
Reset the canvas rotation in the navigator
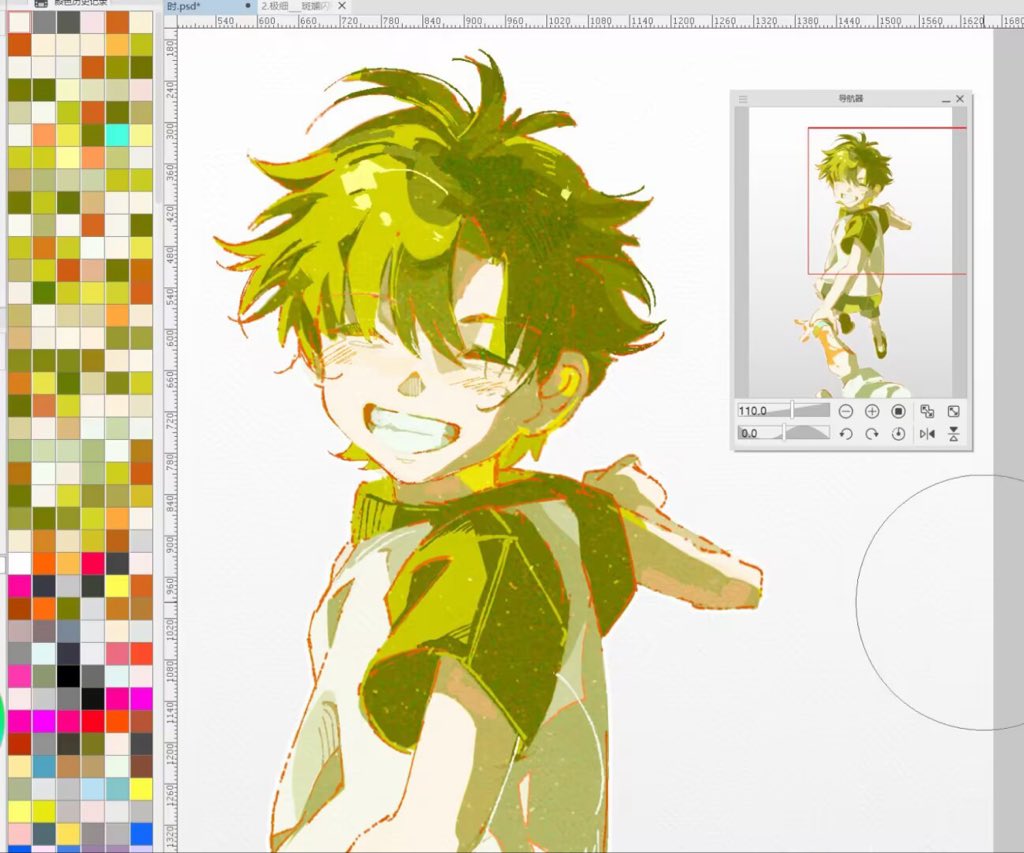point(898,434)
